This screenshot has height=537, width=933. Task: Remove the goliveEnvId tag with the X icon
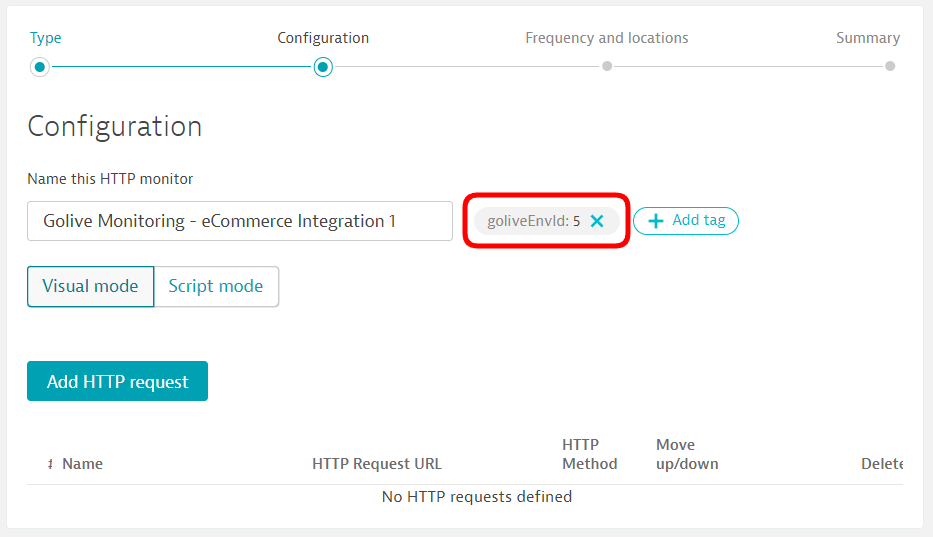pyautogui.click(x=597, y=221)
